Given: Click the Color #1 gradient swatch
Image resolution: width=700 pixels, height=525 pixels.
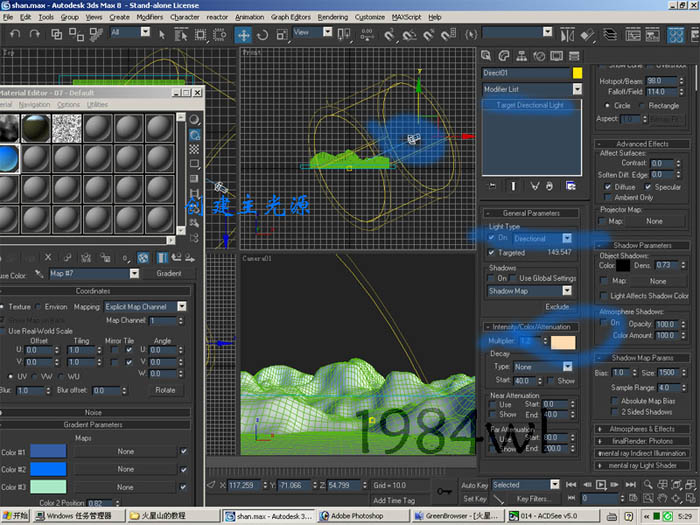Looking at the screenshot, I should 48,451.
